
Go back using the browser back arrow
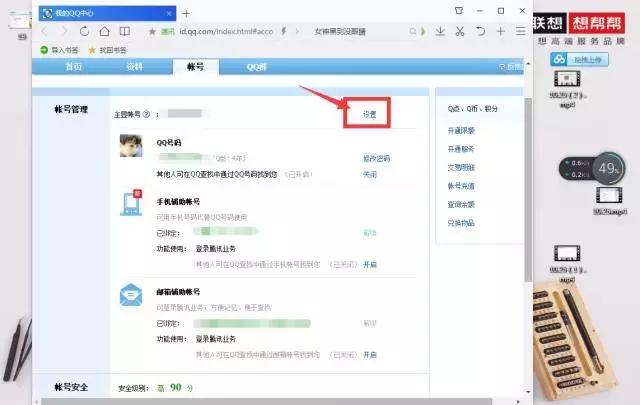tap(44, 31)
